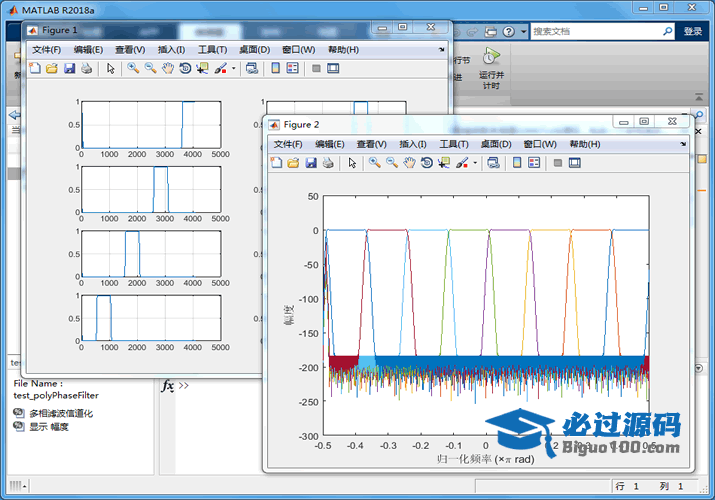
Task: Open brush color dropdown arrow in Figure 2
Action: [475, 163]
